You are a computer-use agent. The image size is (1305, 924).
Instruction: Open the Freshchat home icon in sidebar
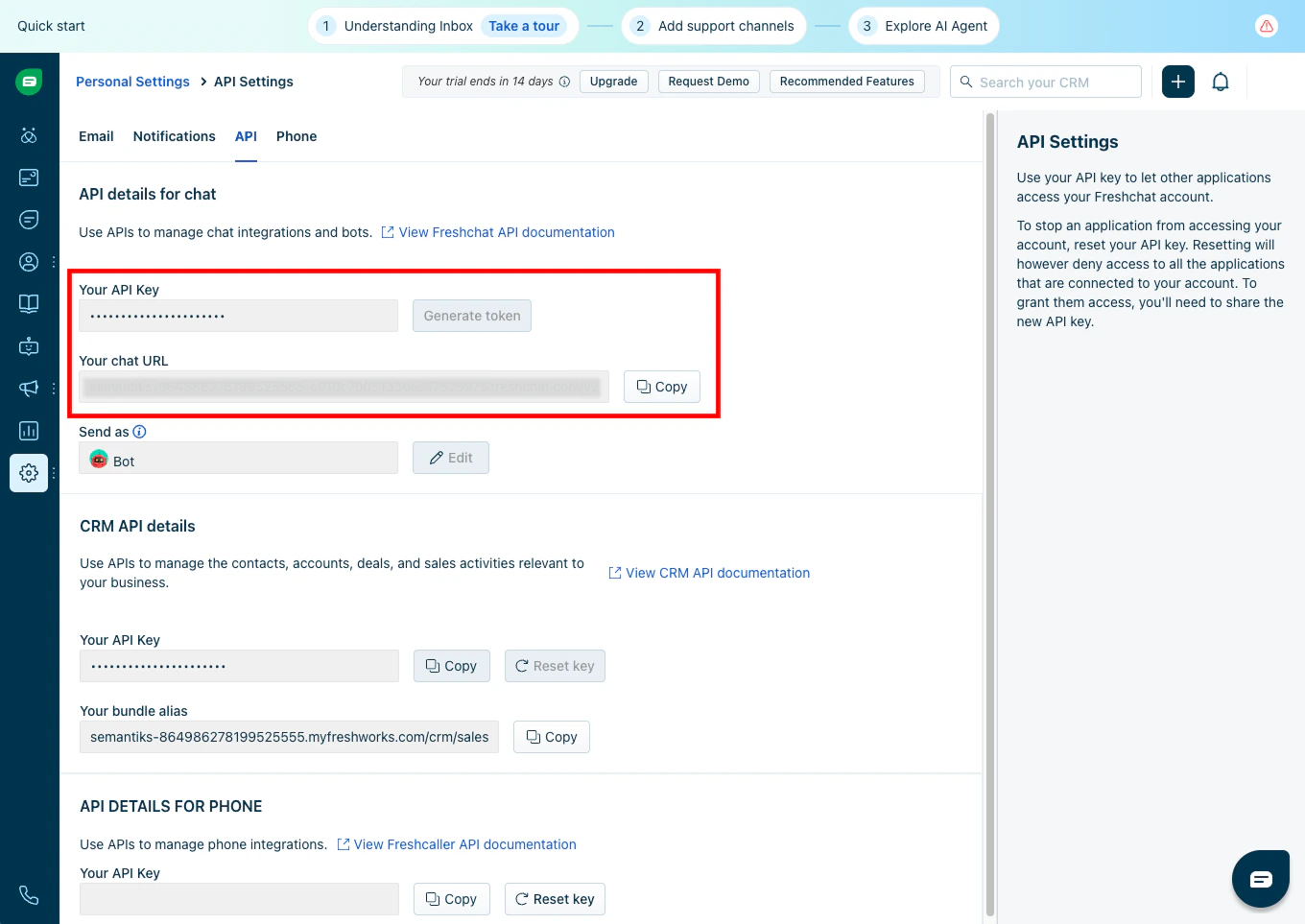tap(29, 81)
